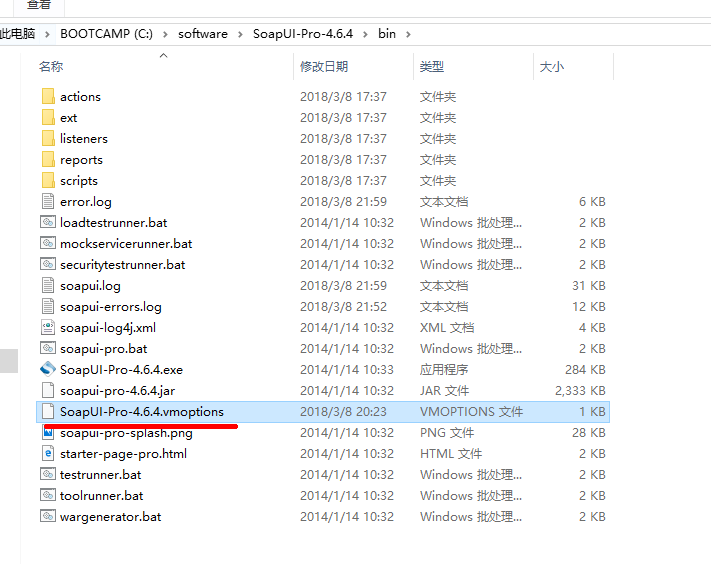The width and height of the screenshot is (711, 564).
Task: Click the 2014/1/14 10:33 date cell
Action: (x=347, y=370)
